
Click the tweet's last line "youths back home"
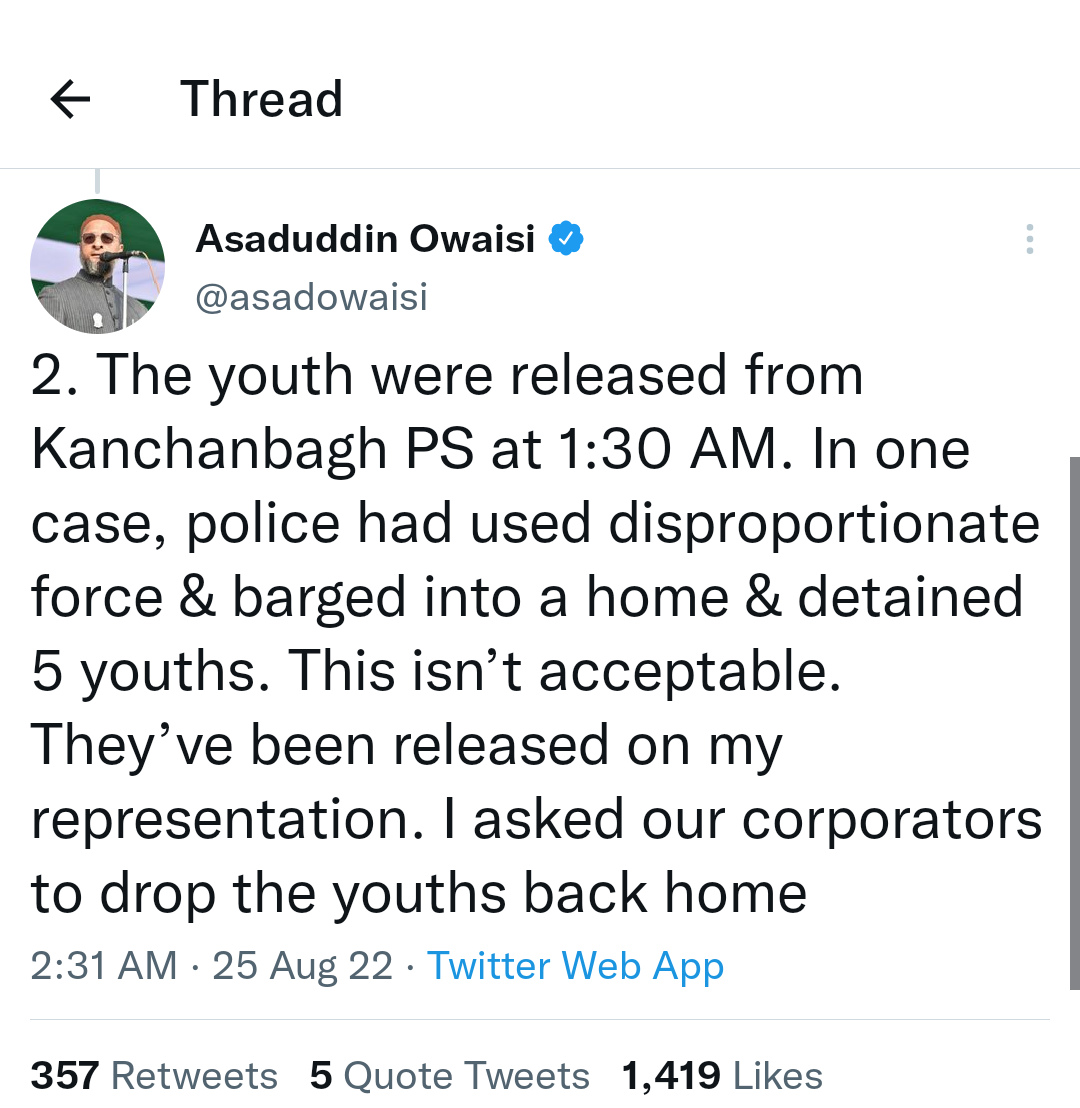[x=569, y=894]
